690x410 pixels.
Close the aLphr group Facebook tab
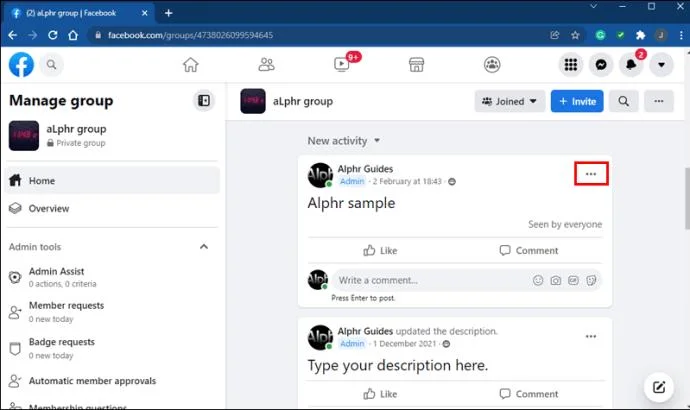pyautogui.click(x=144, y=13)
